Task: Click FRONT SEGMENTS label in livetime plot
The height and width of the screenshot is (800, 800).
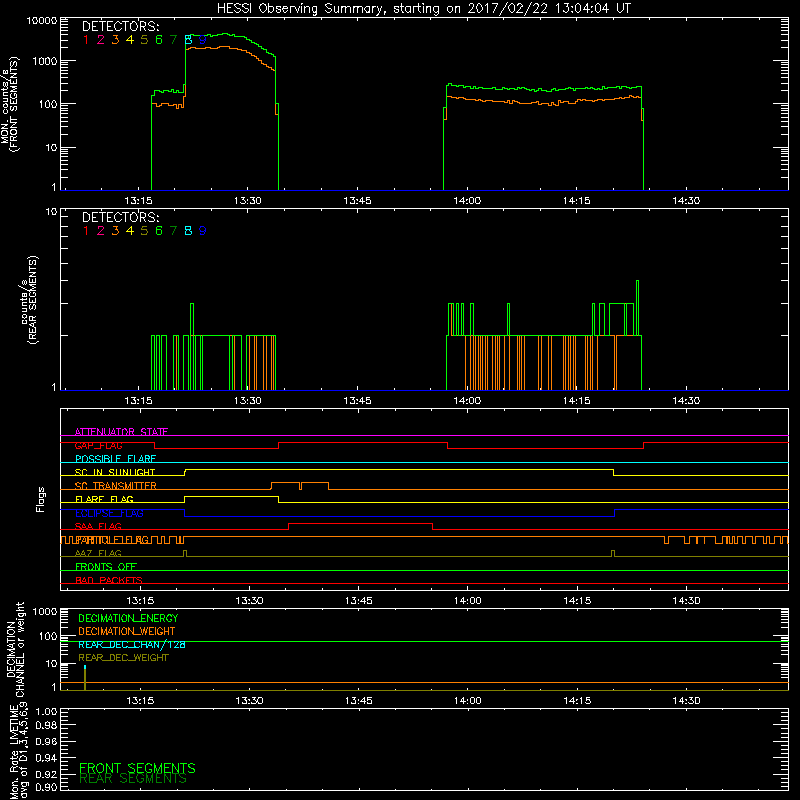Action: pyautogui.click(x=137, y=768)
